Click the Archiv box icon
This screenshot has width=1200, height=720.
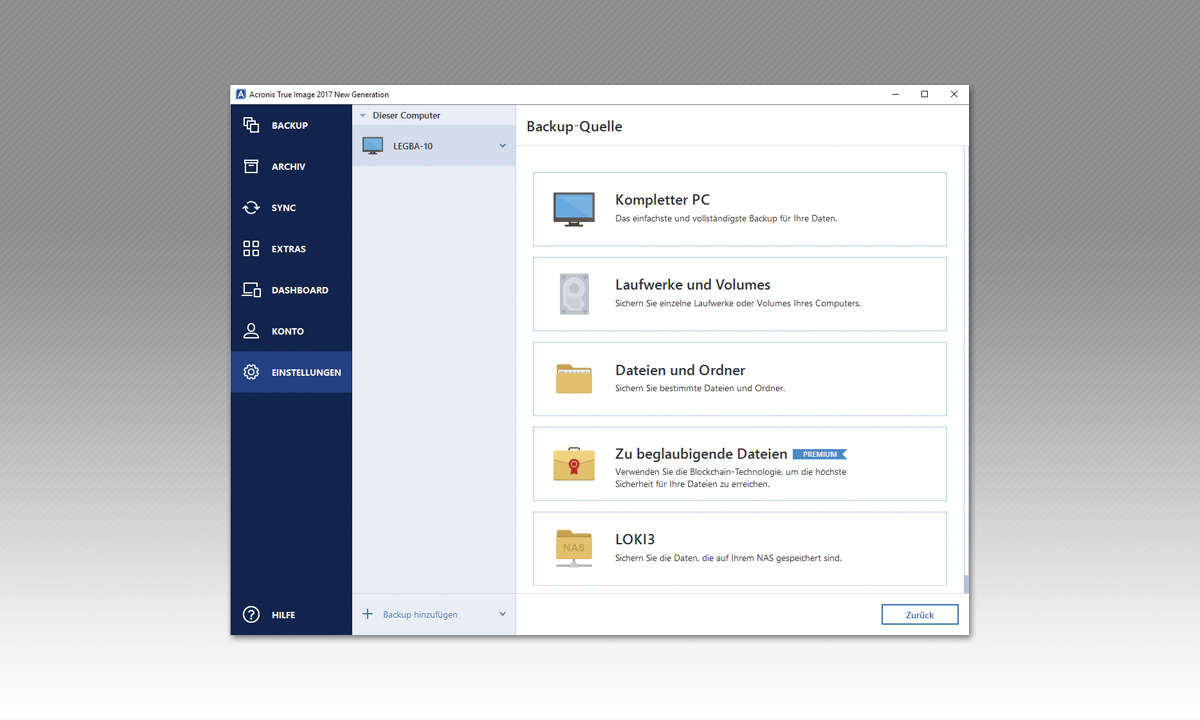point(251,166)
